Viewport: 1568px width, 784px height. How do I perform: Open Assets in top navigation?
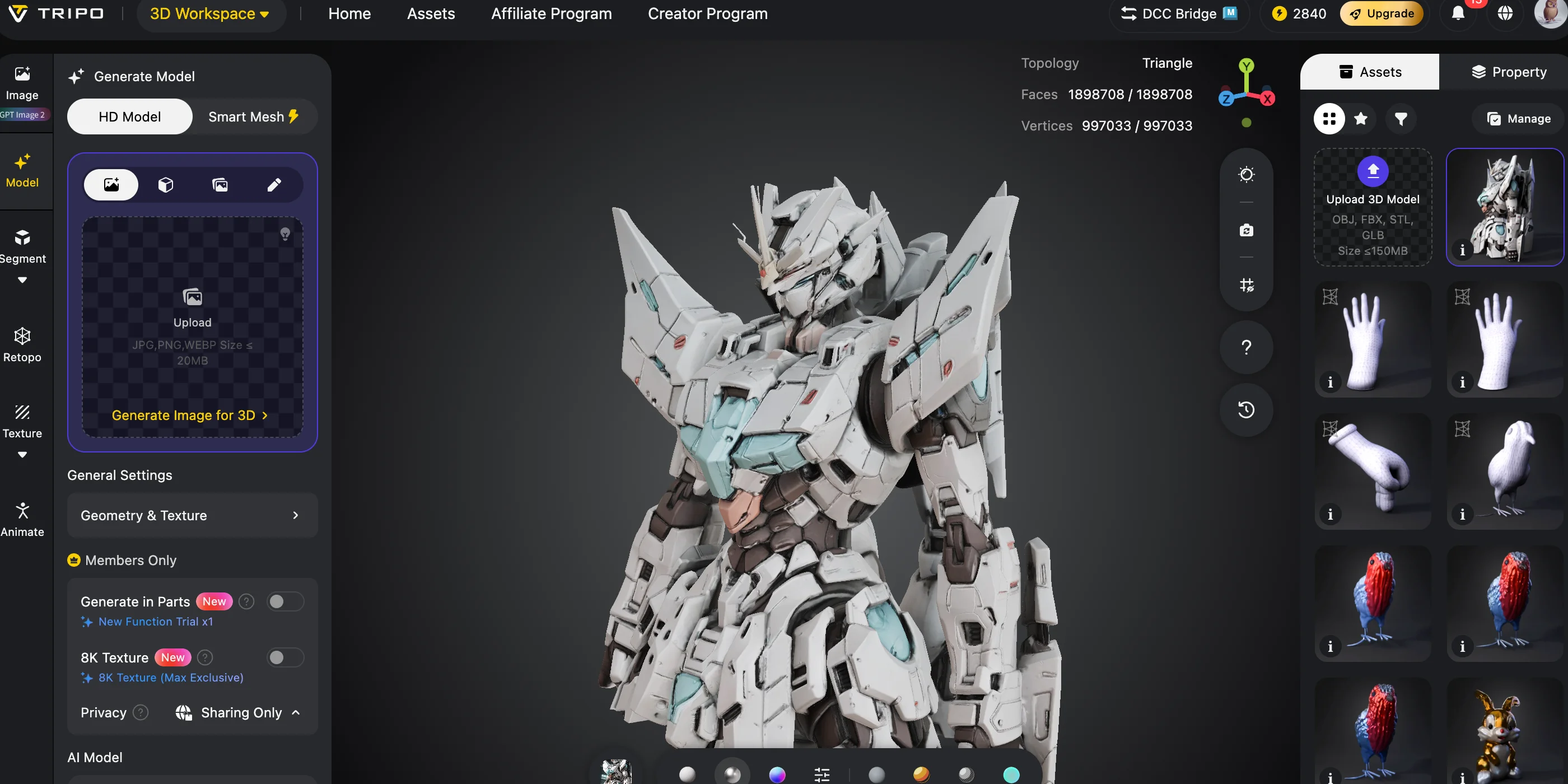[431, 13]
